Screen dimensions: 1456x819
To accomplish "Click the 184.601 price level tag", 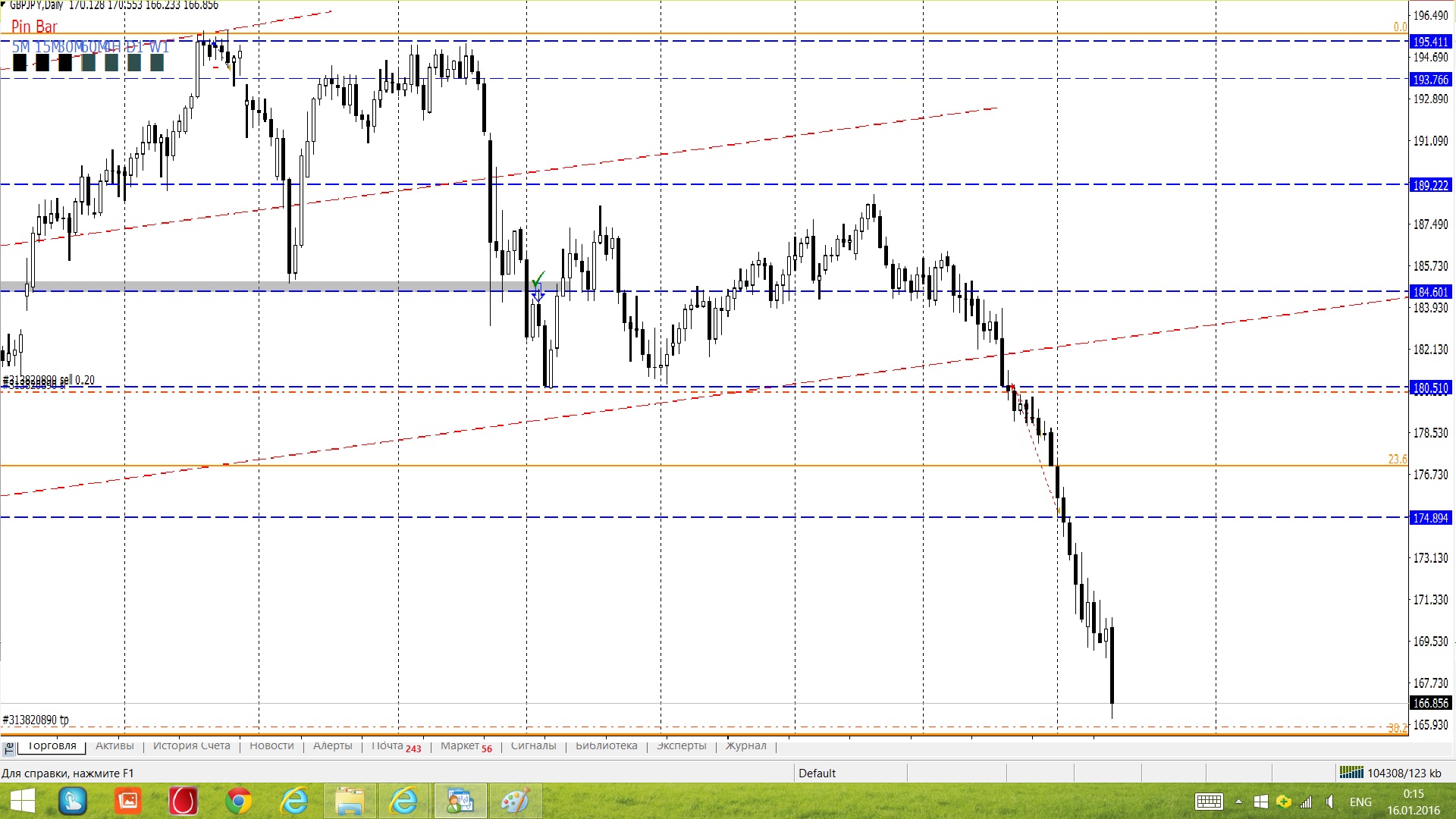I will (x=1430, y=292).
